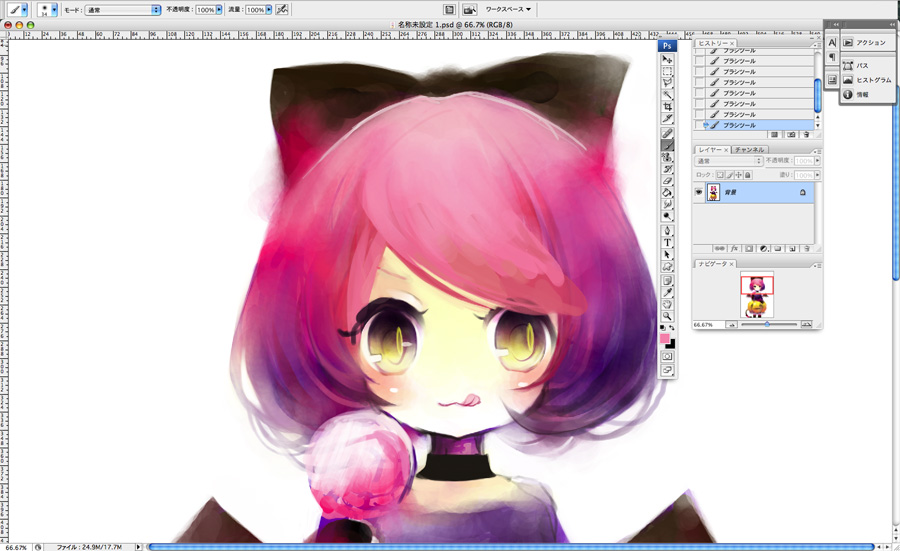Open the Actions panel

coord(866,42)
